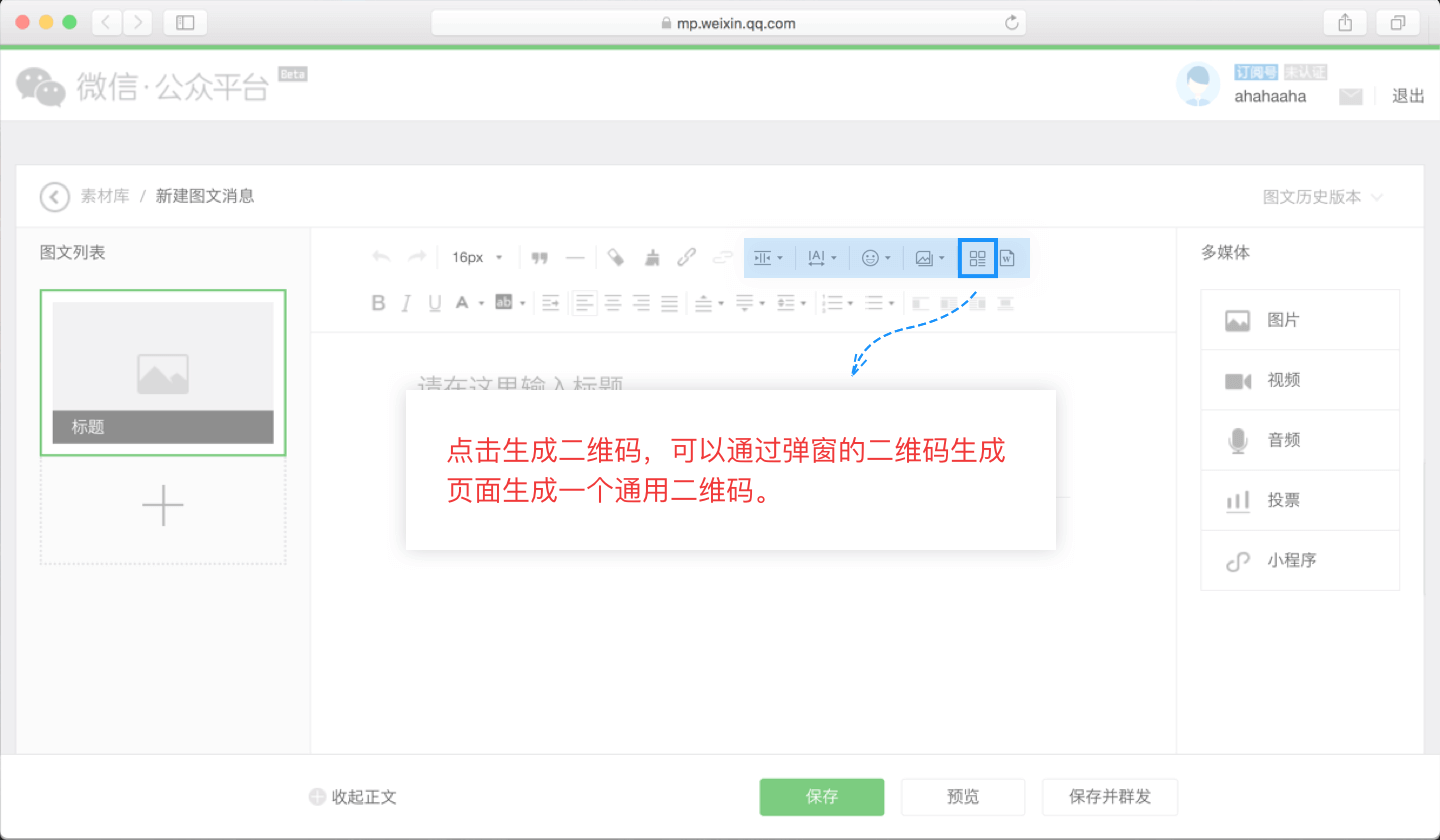Viewport: 1440px width, 840px height.
Task: Open the mail envelope icon
Action: tap(1351, 97)
